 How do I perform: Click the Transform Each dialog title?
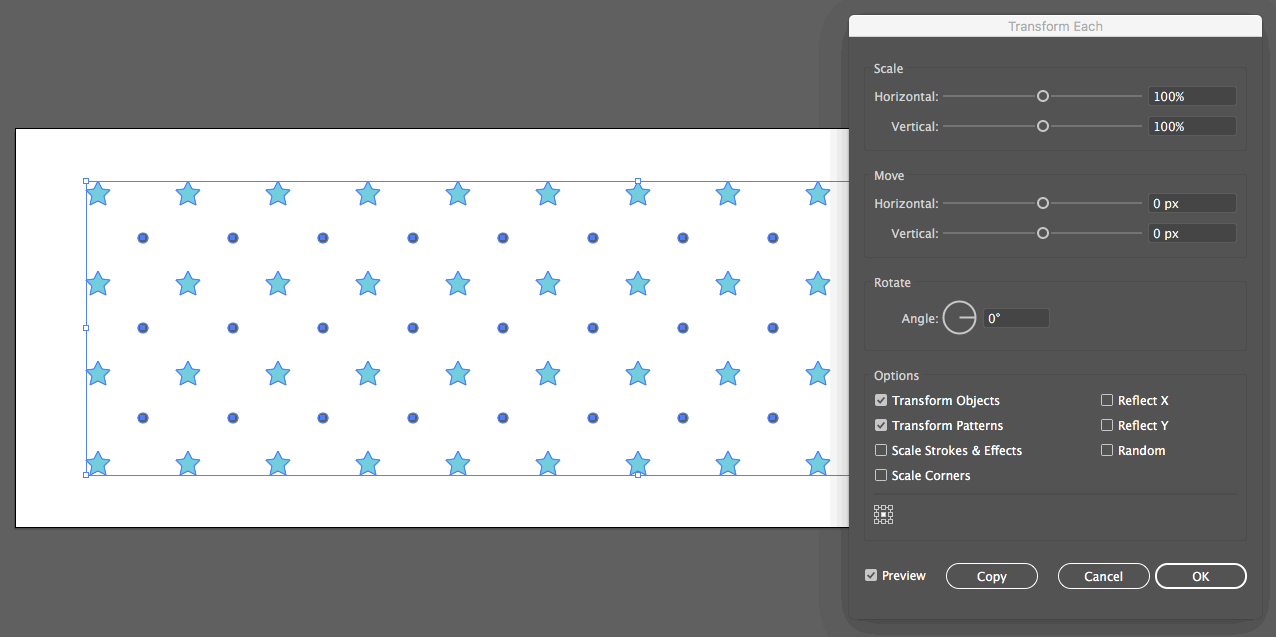1055,26
